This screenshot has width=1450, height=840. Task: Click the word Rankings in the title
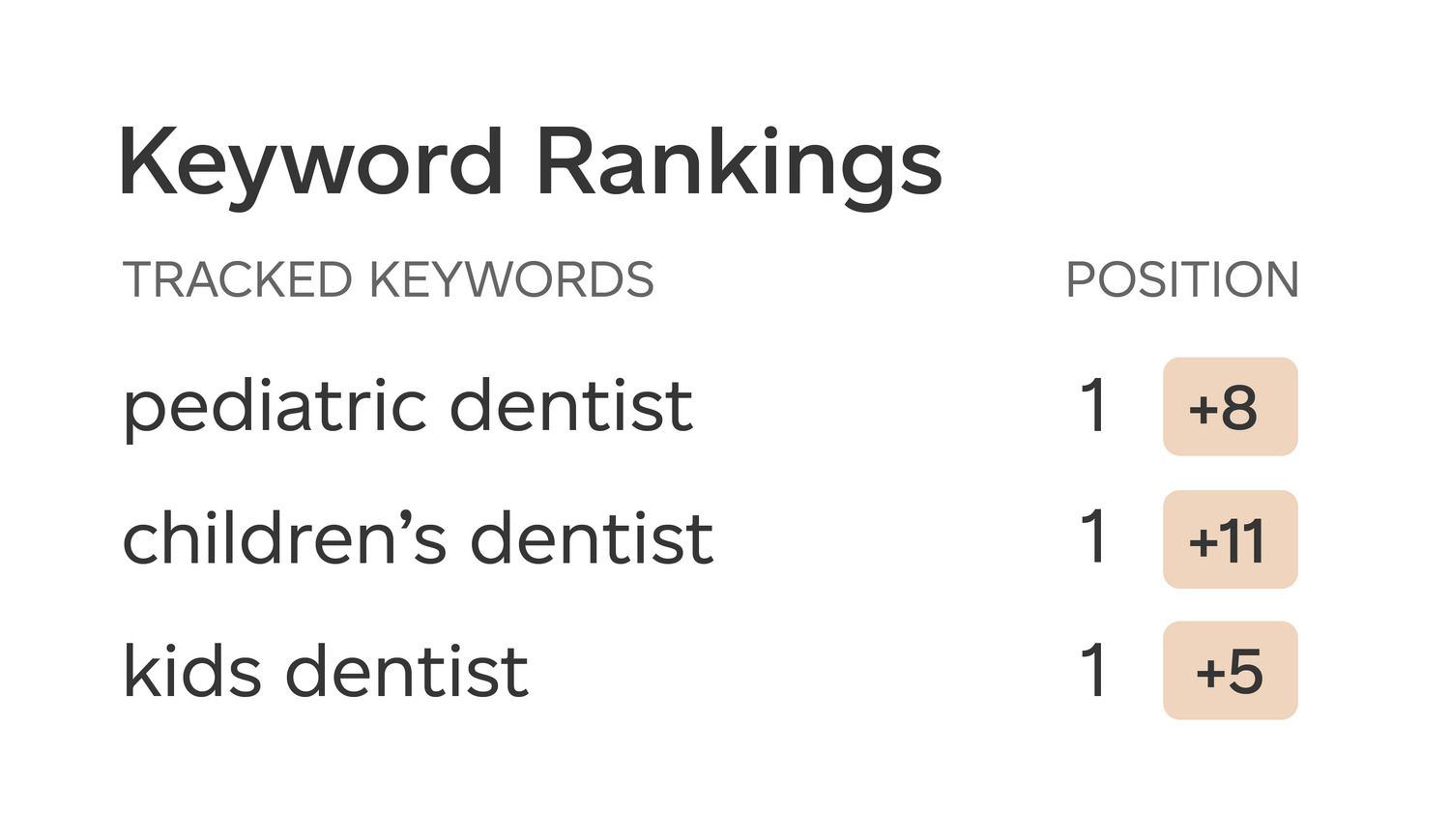738,162
